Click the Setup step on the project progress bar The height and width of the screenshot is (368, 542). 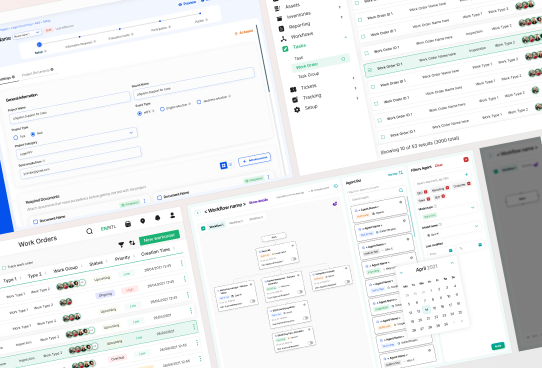39,44
